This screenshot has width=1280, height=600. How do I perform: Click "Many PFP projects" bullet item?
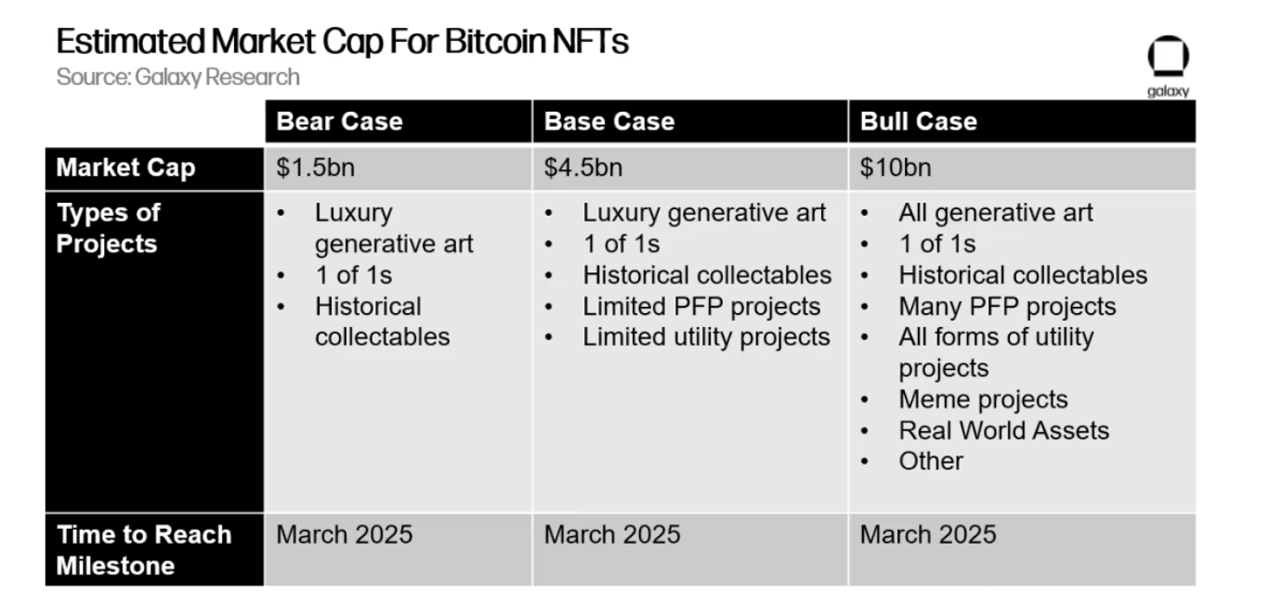click(x=1007, y=307)
